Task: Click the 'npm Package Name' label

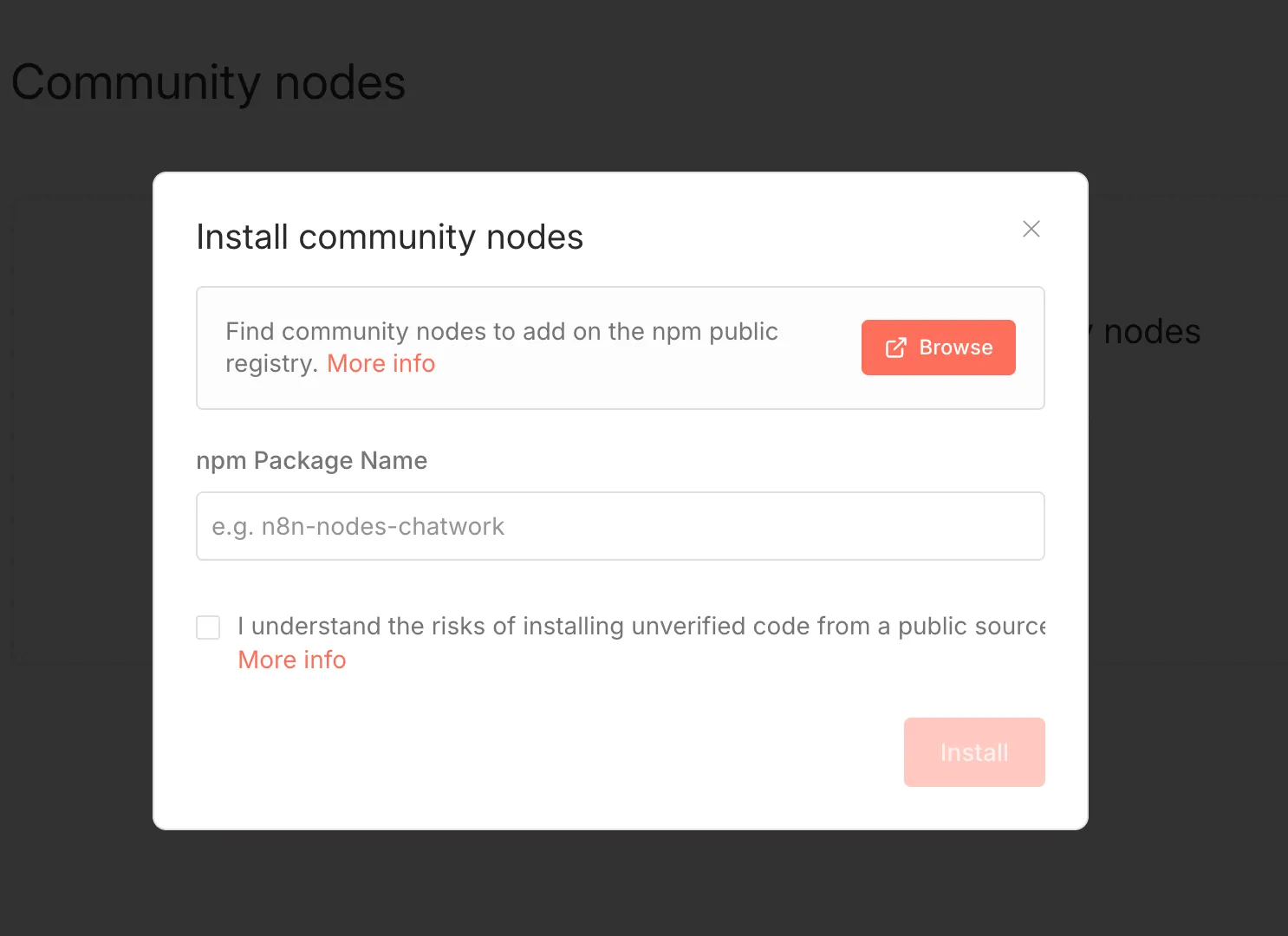Action: (311, 461)
